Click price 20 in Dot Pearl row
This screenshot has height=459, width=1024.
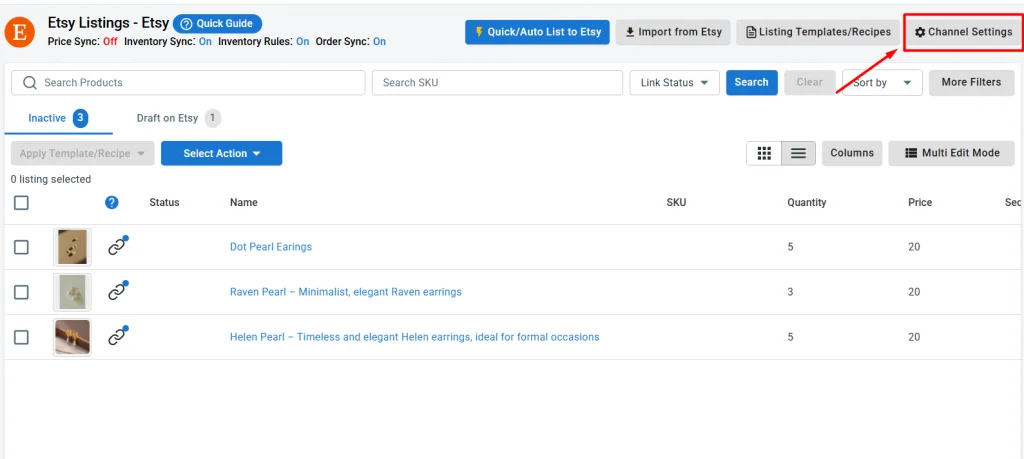(914, 247)
